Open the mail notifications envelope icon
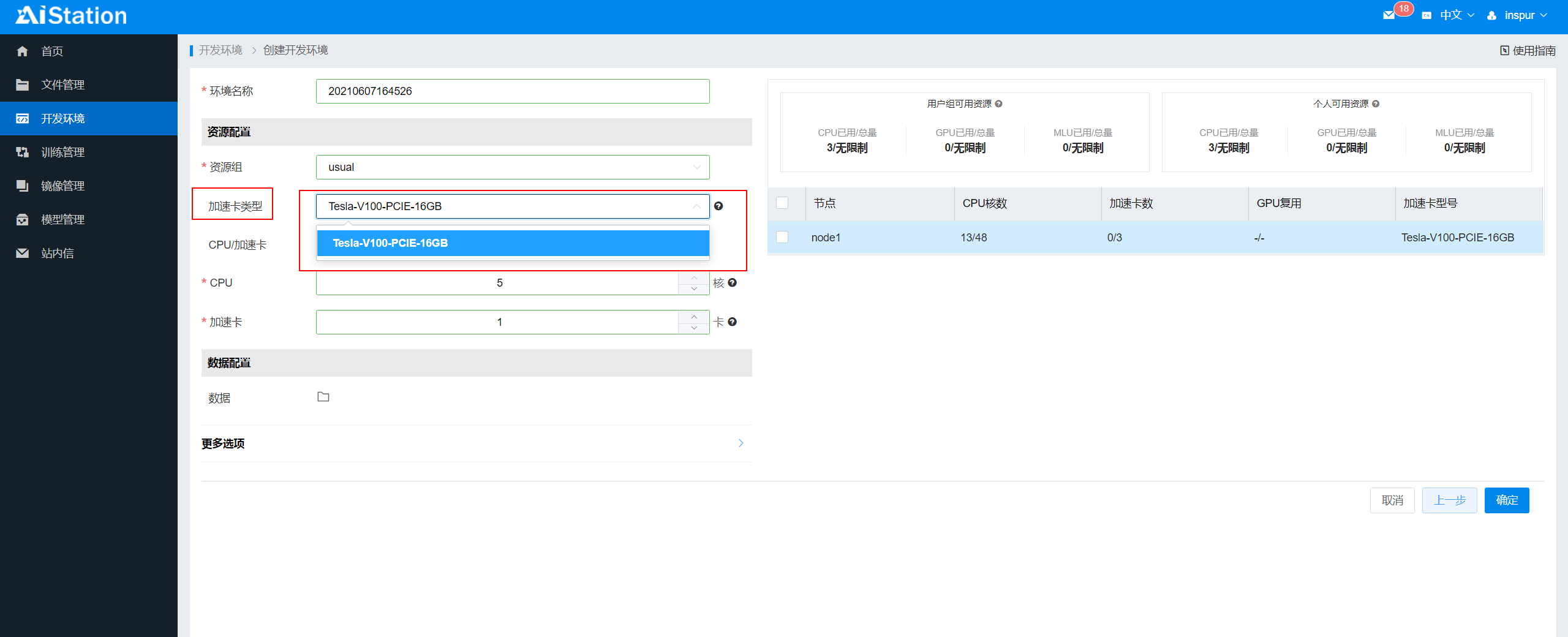Image resolution: width=1568 pixels, height=637 pixels. click(1389, 15)
